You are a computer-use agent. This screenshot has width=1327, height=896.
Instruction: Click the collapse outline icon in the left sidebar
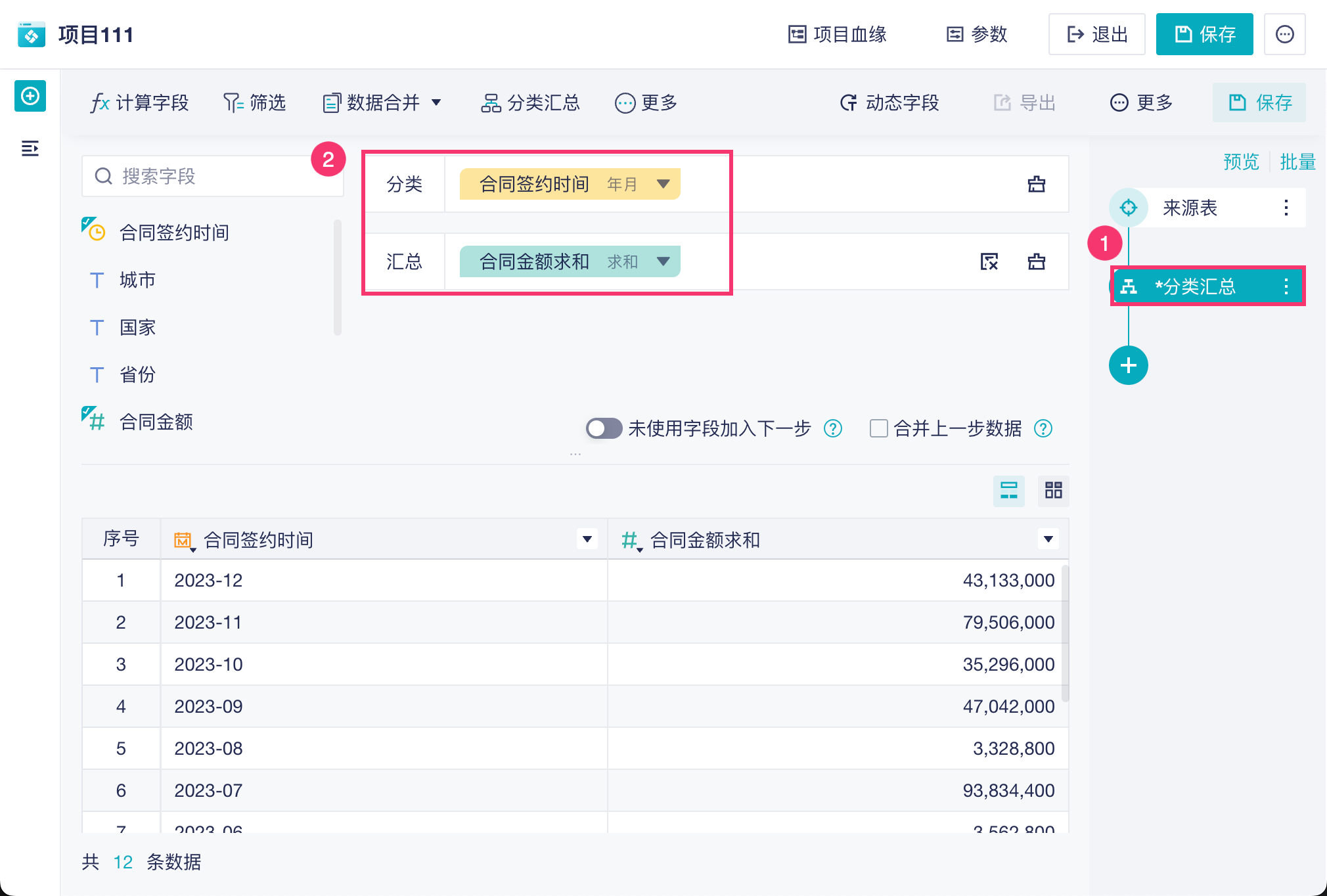(x=30, y=148)
